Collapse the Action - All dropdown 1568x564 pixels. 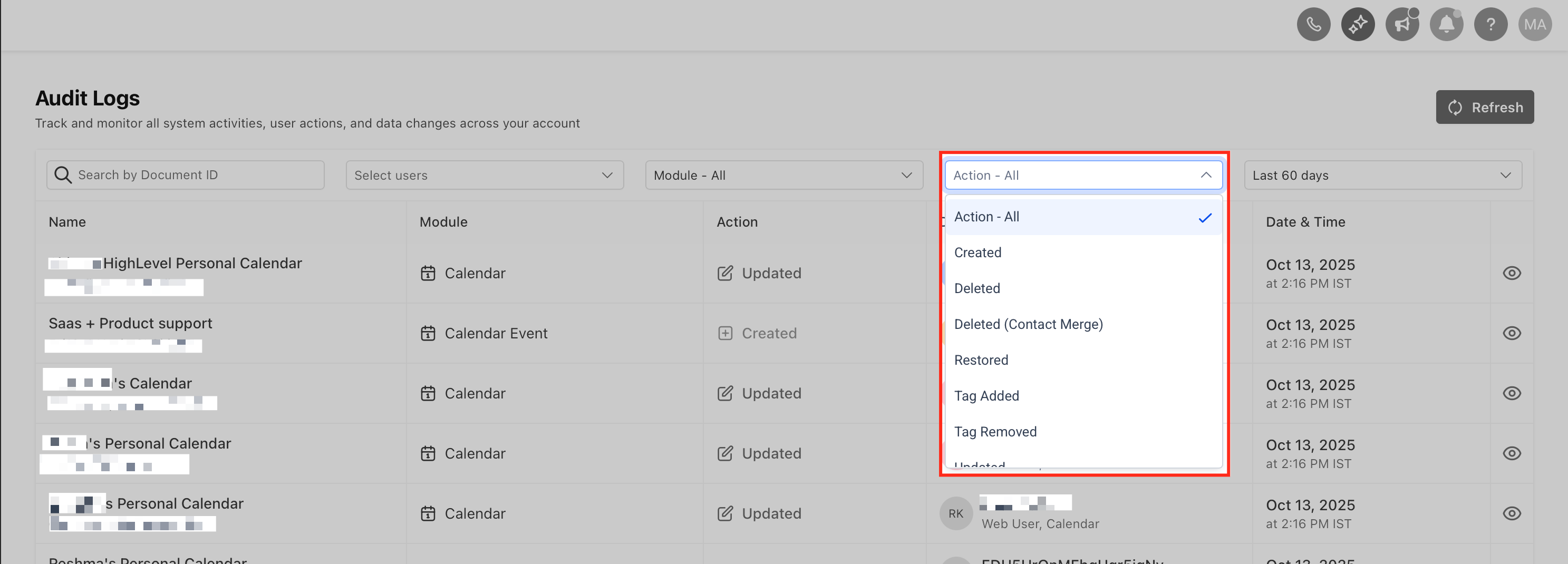click(1083, 175)
